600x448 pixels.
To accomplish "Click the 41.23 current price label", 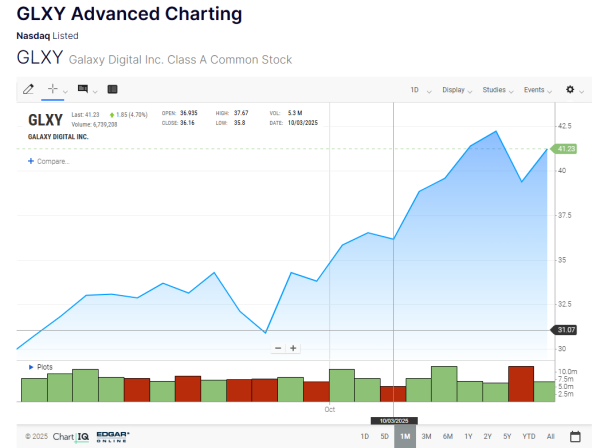I will click(566, 149).
